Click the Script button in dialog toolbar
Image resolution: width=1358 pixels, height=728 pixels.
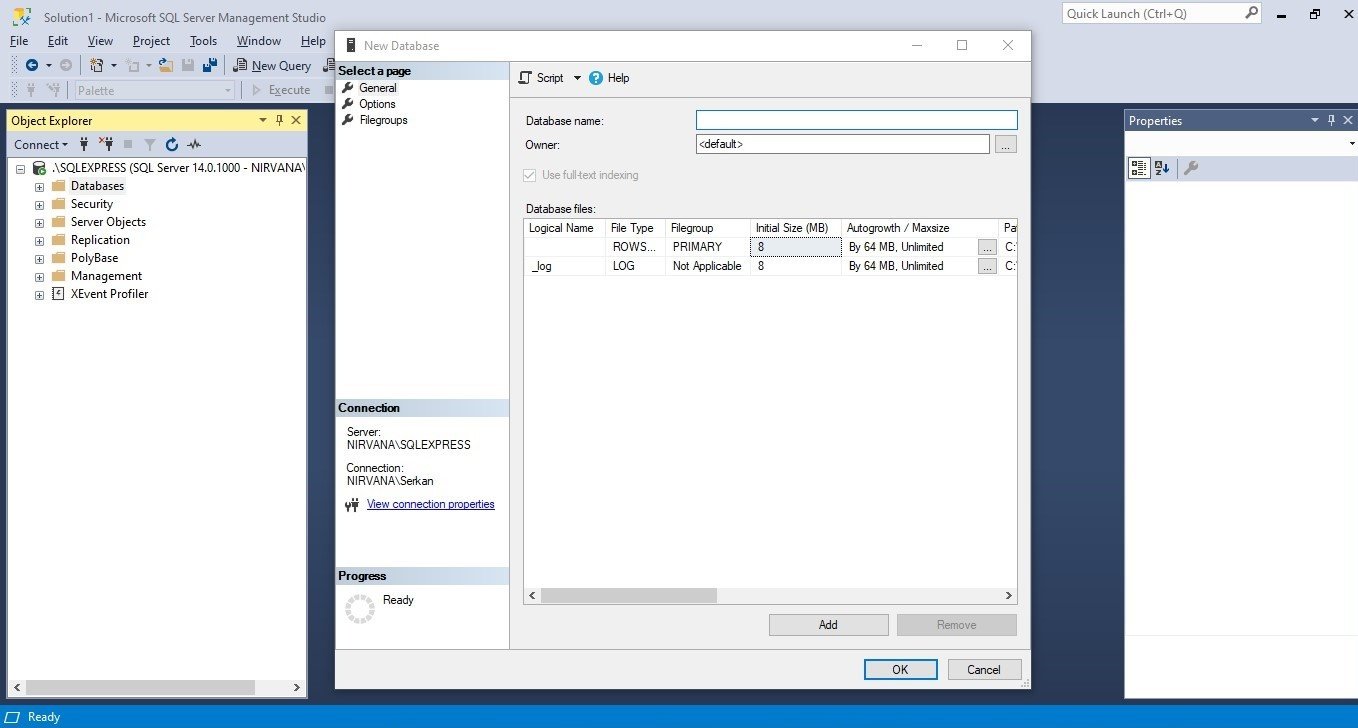pyautogui.click(x=541, y=78)
